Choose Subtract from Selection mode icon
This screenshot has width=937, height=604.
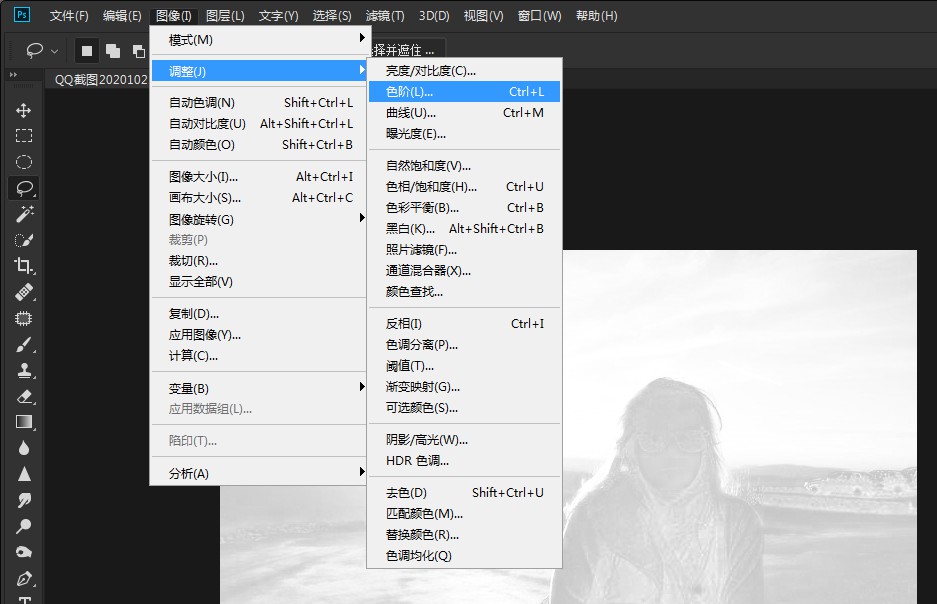coord(139,51)
